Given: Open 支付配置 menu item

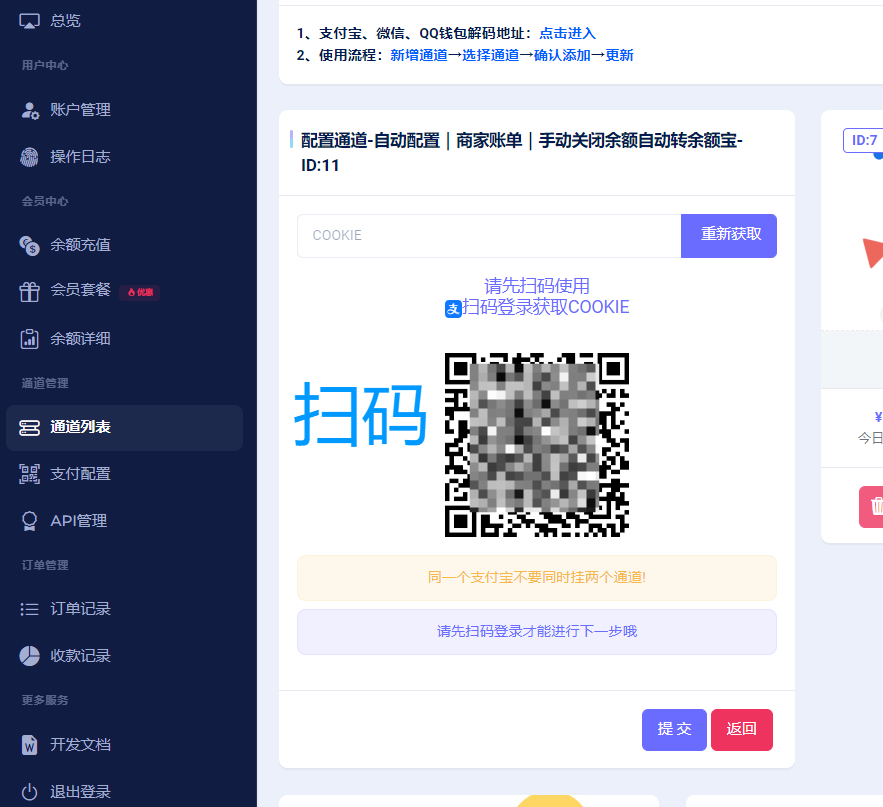Looking at the screenshot, I should pos(80,474).
